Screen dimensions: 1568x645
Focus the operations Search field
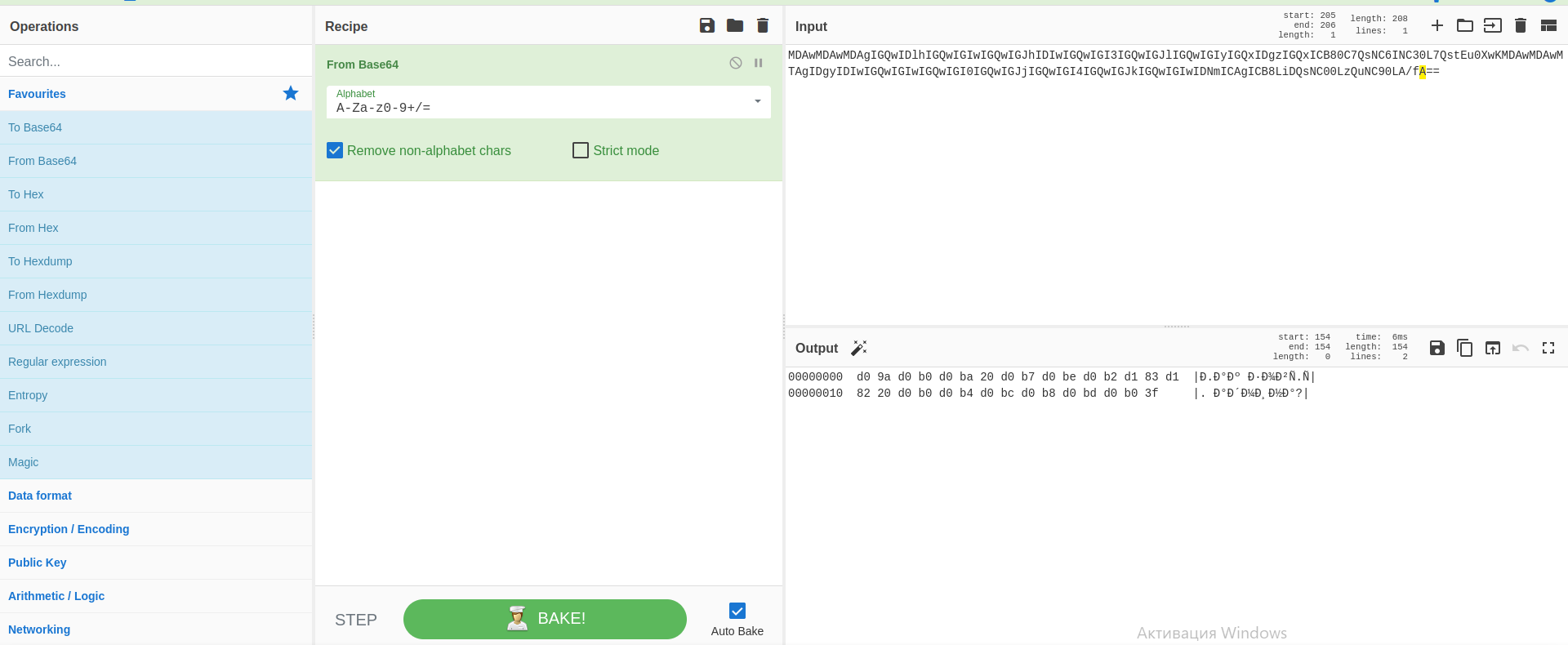point(156,61)
